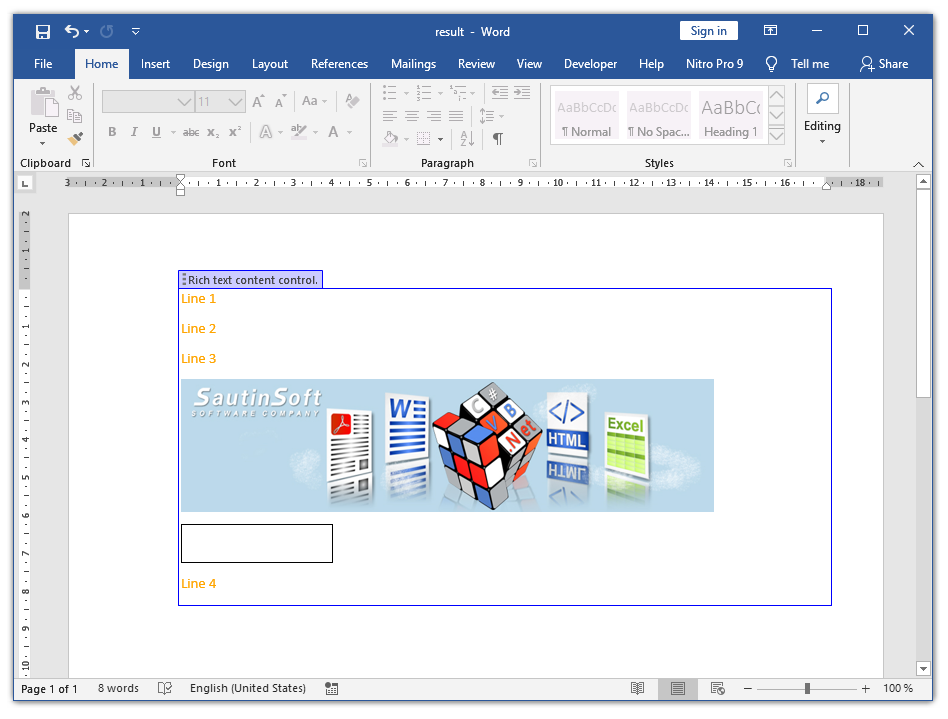948x719 pixels.
Task: Switch to Read Mode view
Action: [637, 688]
